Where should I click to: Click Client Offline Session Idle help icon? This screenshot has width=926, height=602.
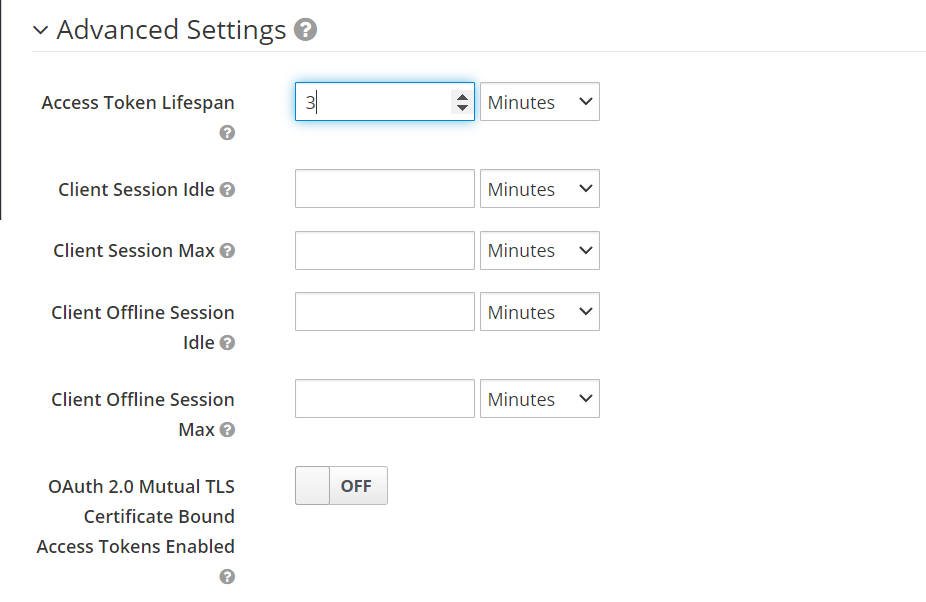point(227,343)
